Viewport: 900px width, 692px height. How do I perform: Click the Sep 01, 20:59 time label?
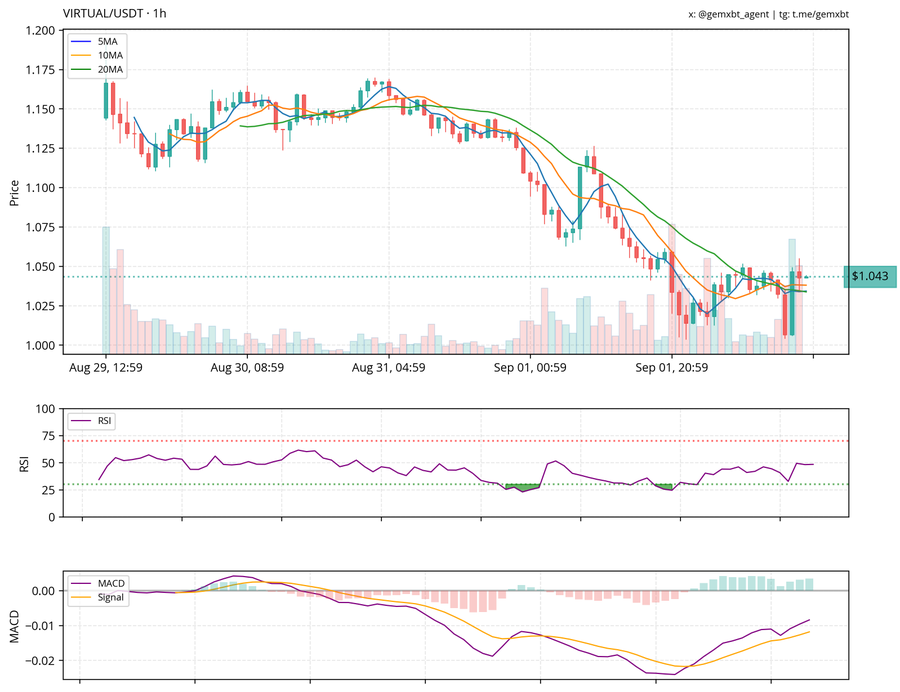672,367
